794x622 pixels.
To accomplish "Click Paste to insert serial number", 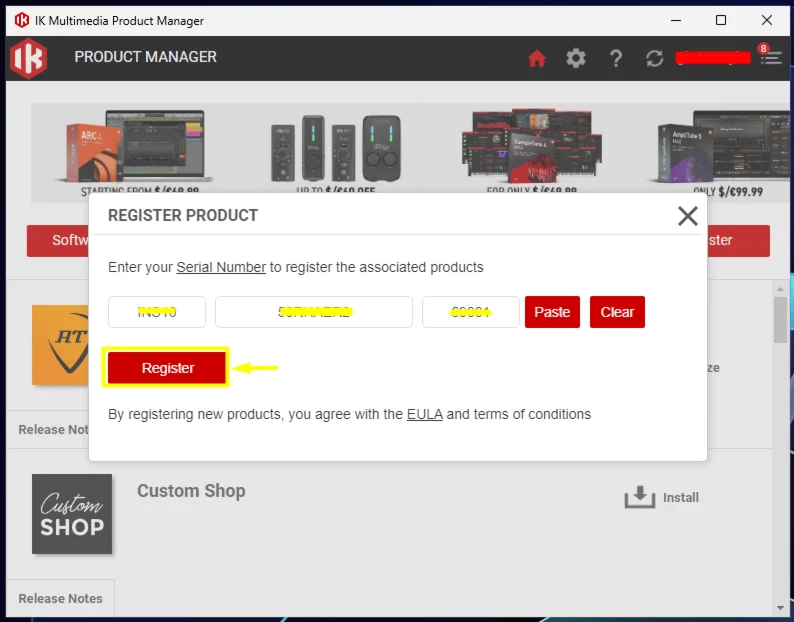I will tap(552, 312).
